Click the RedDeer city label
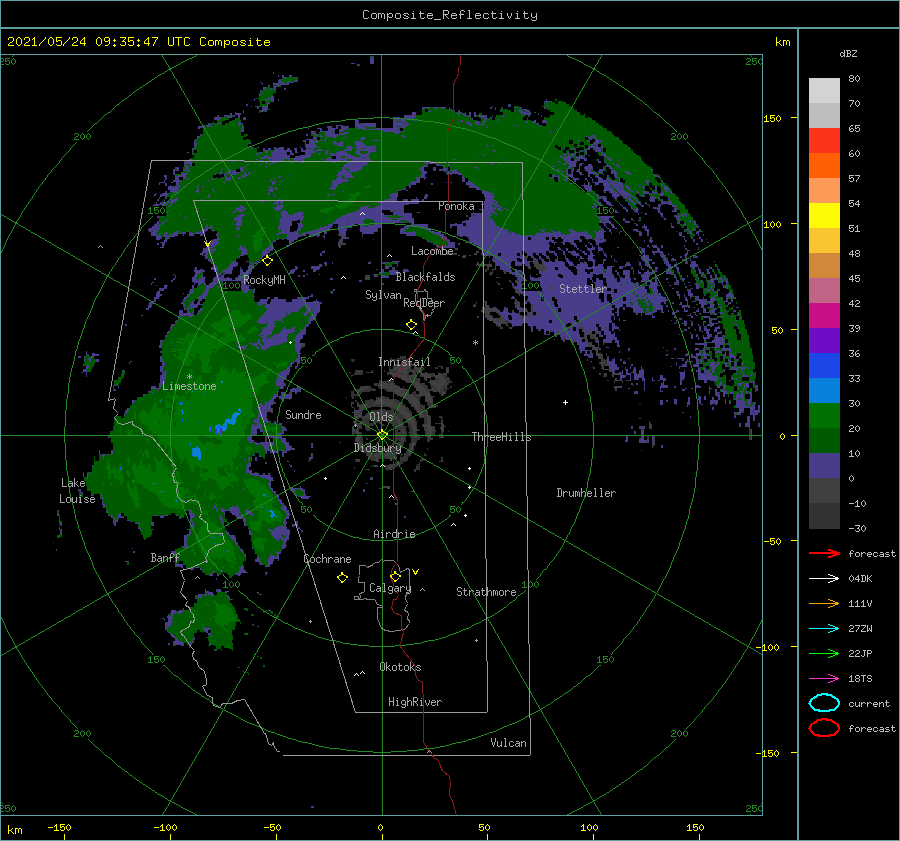Image resolution: width=900 pixels, height=841 pixels. coord(424,303)
